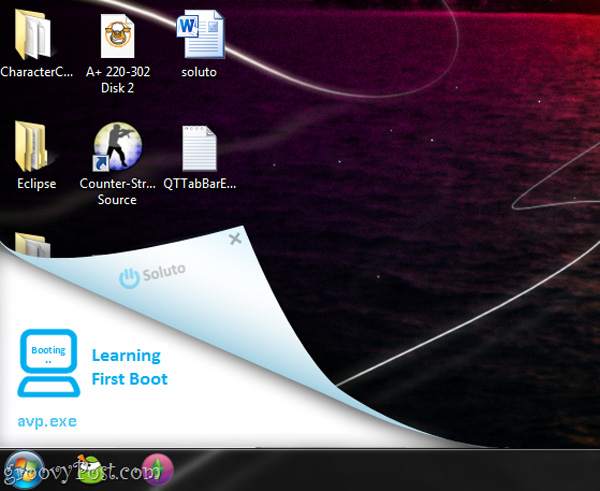Click the Soluto brand name text
Screen dimensions: 600x491
(163, 272)
